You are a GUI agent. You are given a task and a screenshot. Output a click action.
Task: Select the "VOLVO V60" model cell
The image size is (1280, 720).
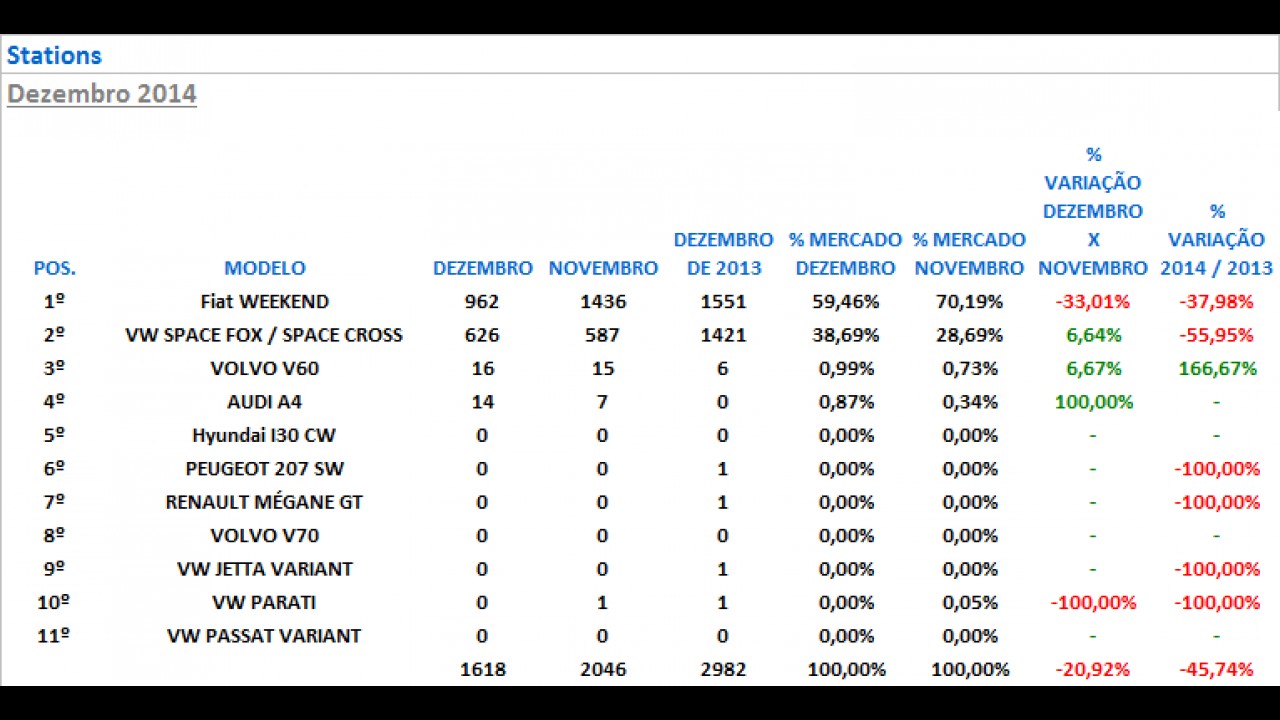pyautogui.click(x=265, y=368)
